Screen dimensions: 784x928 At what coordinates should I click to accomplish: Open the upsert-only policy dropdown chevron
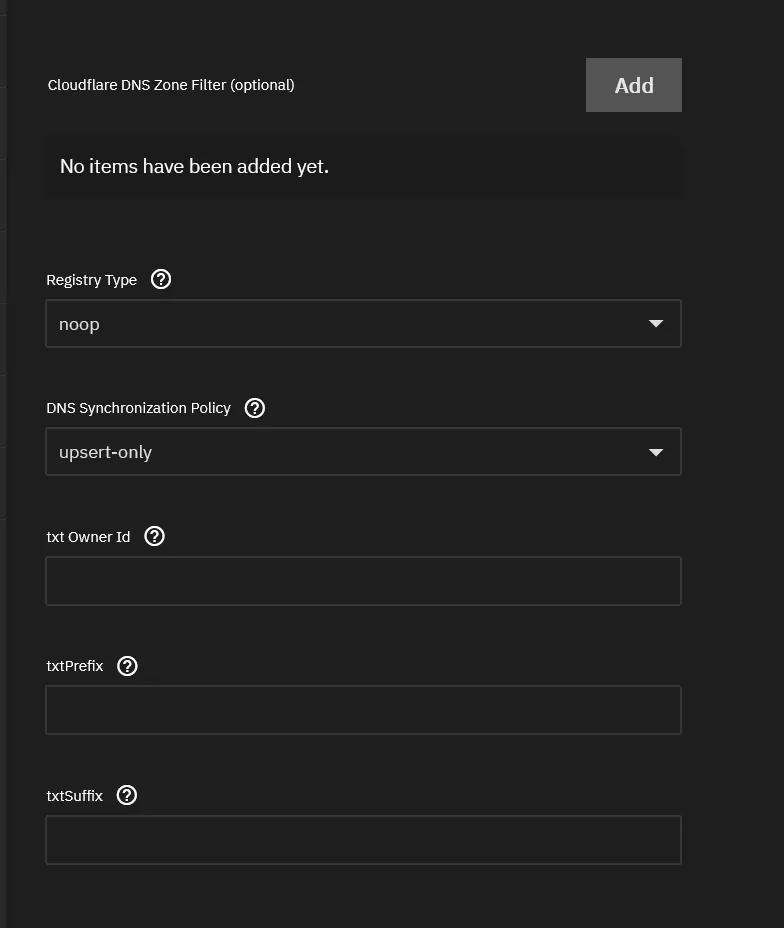click(x=656, y=452)
